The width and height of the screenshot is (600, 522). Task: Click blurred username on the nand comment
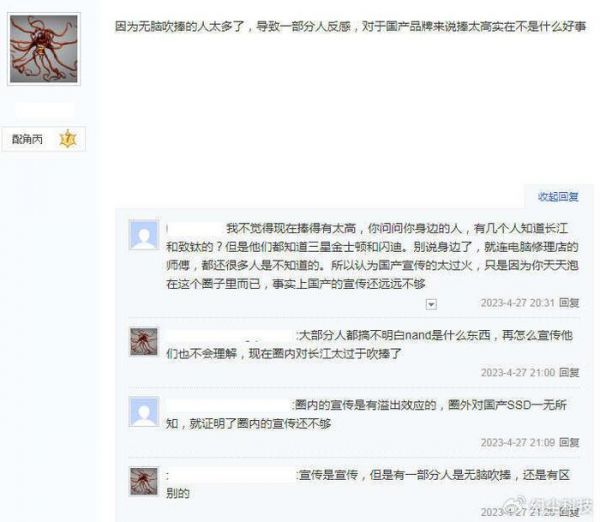coord(230,336)
